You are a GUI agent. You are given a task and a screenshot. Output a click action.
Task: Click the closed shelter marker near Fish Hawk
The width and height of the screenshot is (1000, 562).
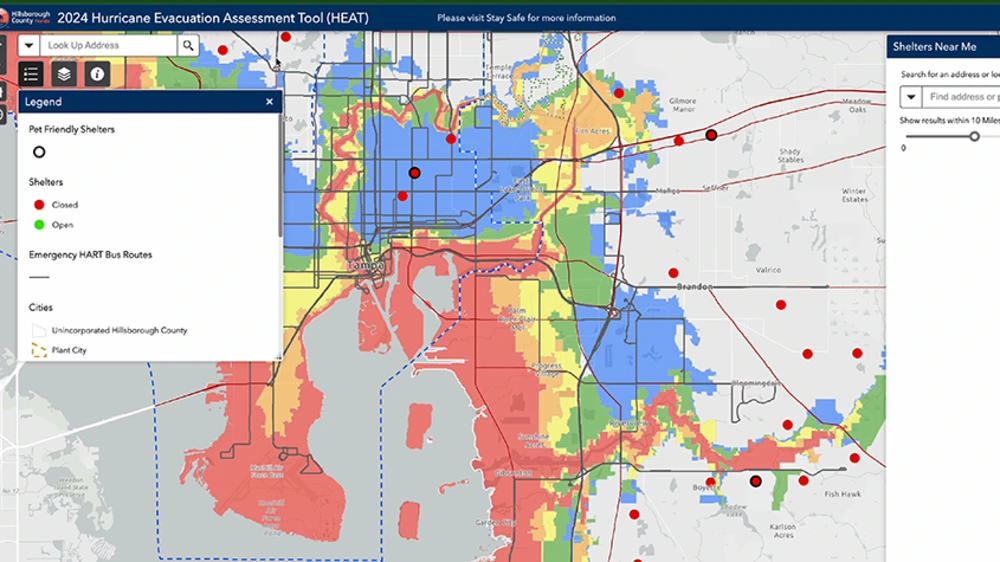(803, 480)
